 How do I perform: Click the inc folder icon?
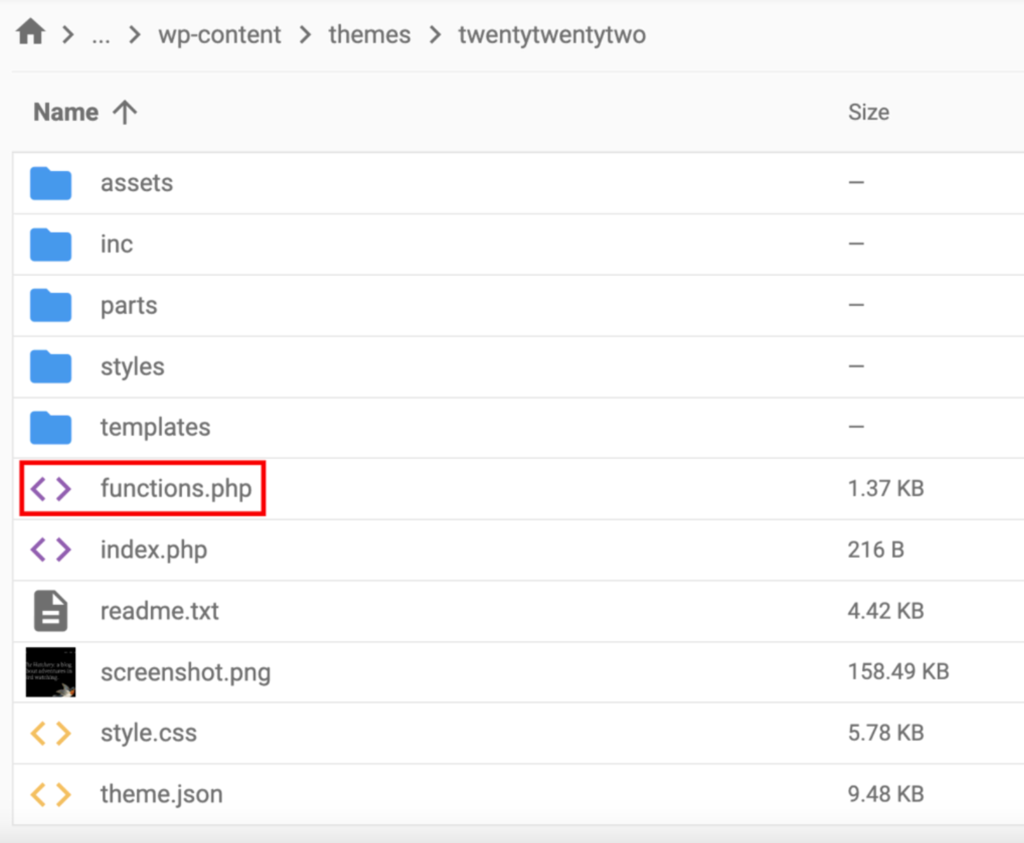click(x=50, y=244)
